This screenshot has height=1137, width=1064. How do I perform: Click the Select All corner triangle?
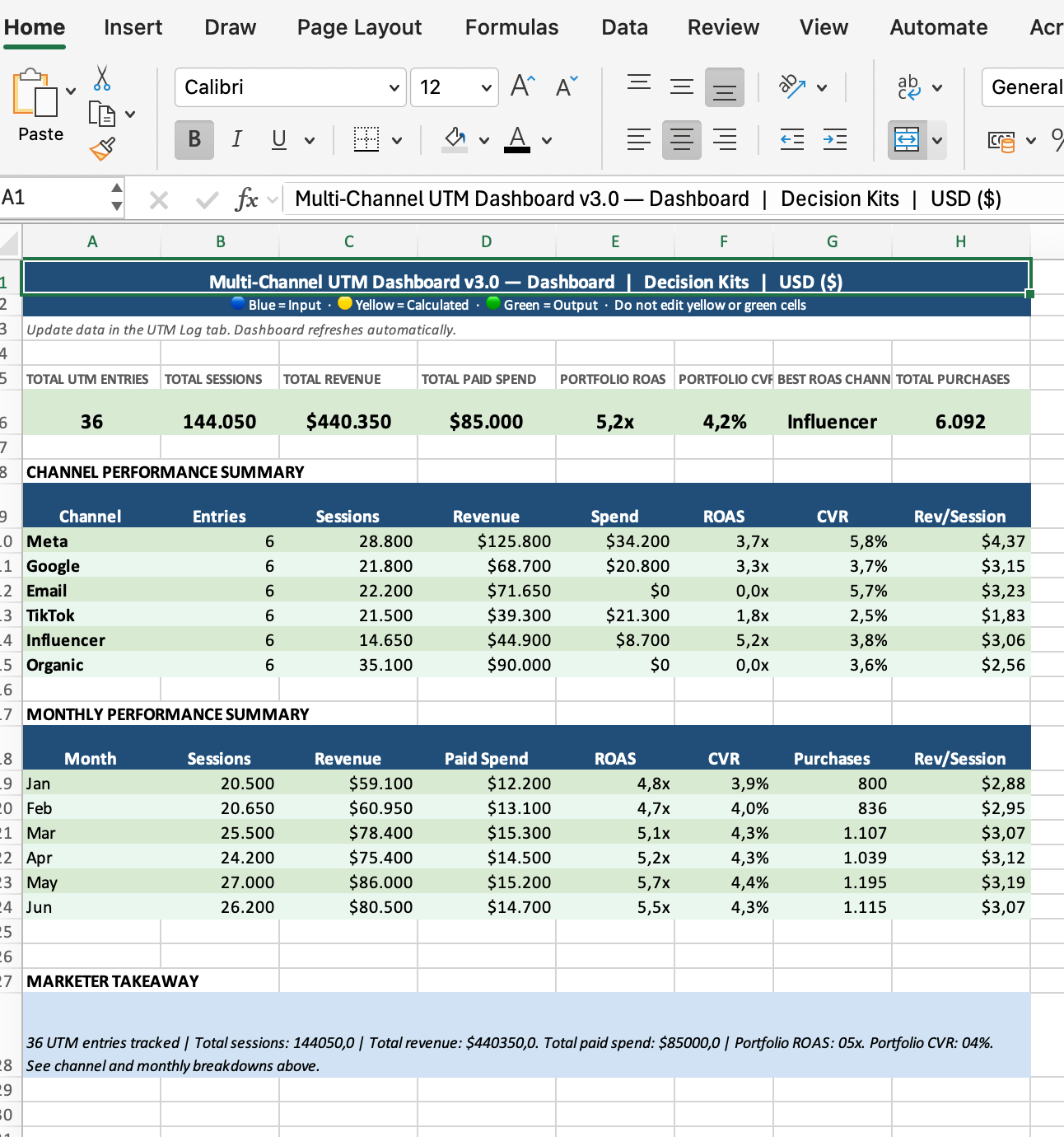click(x=10, y=242)
